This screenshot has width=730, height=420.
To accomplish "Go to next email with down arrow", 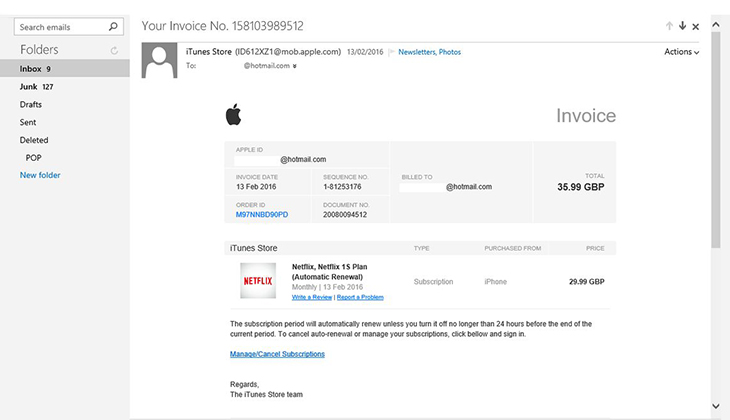I will point(683,26).
